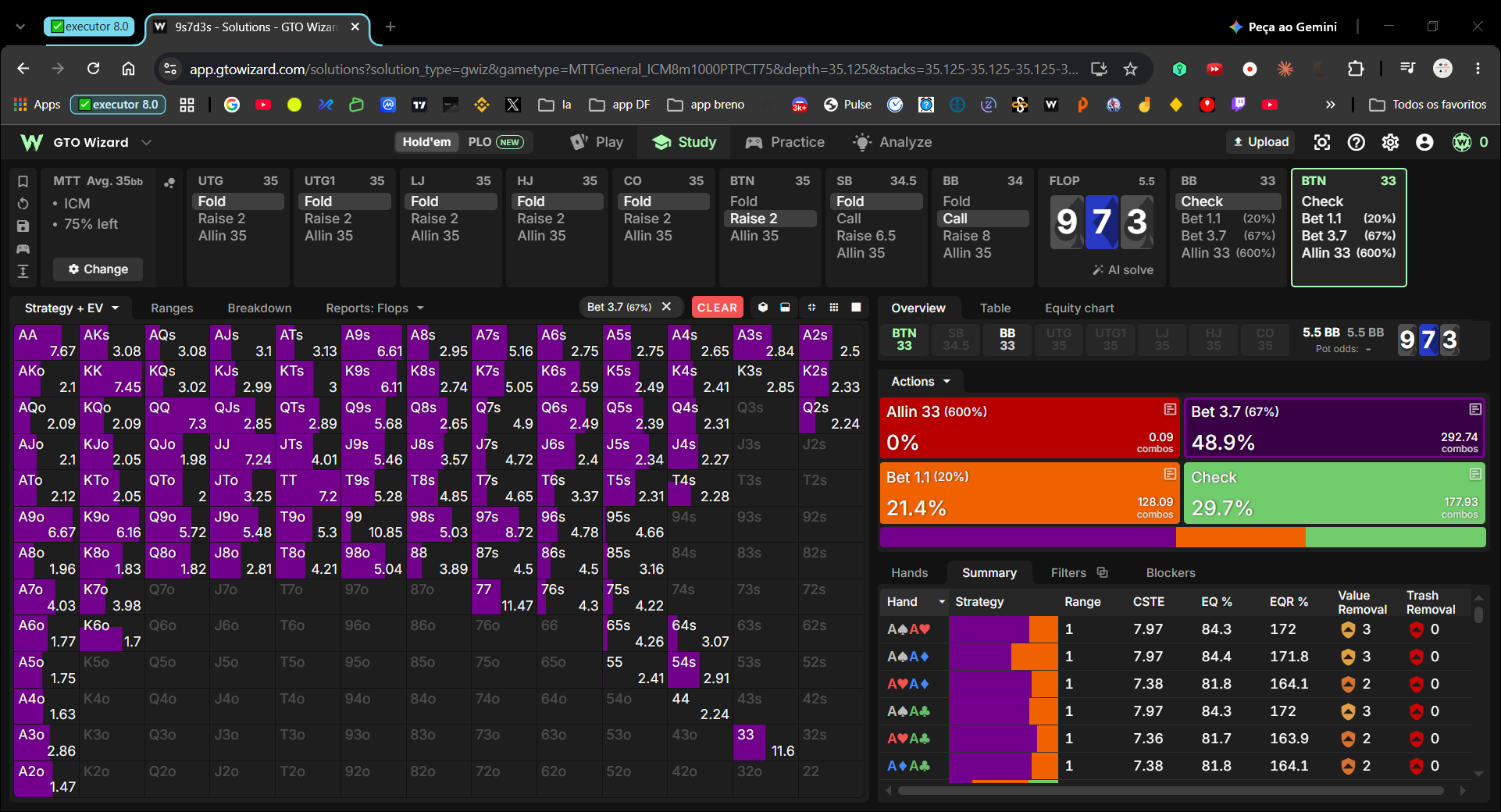Select the solid square matrix view
This screenshot has width=1501, height=812.
856,308
